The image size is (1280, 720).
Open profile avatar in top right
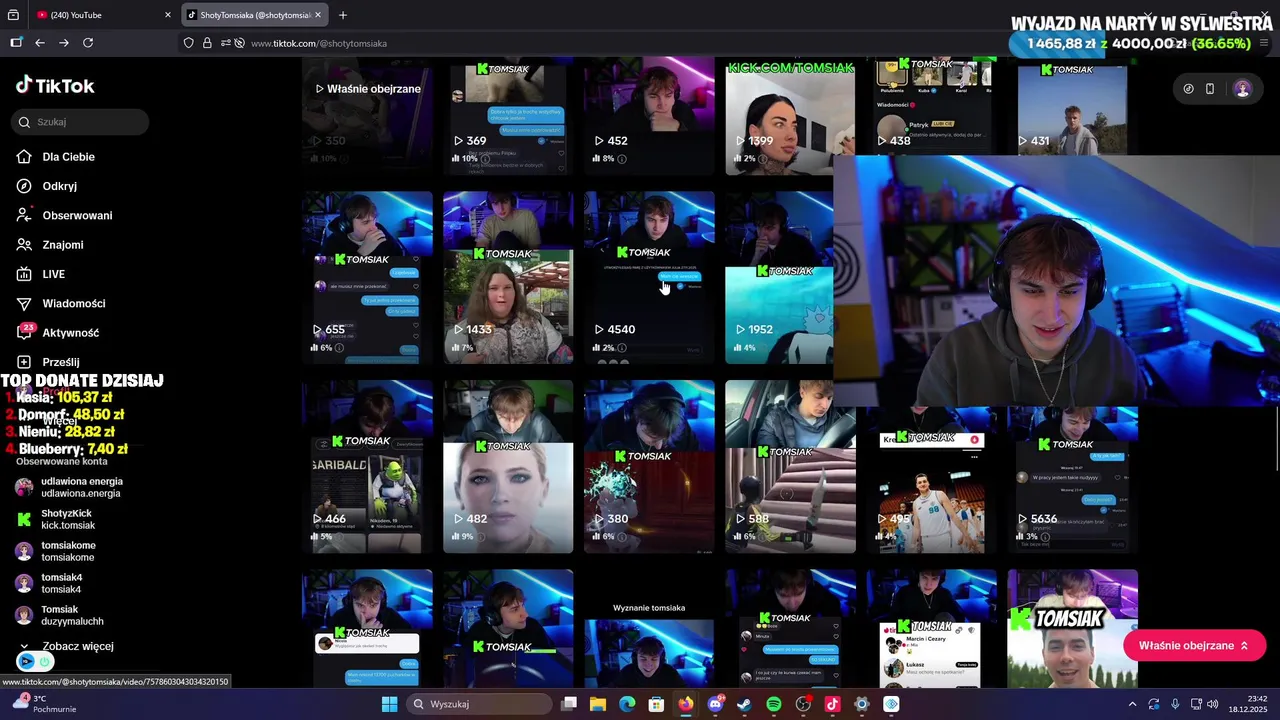[x=1243, y=89]
